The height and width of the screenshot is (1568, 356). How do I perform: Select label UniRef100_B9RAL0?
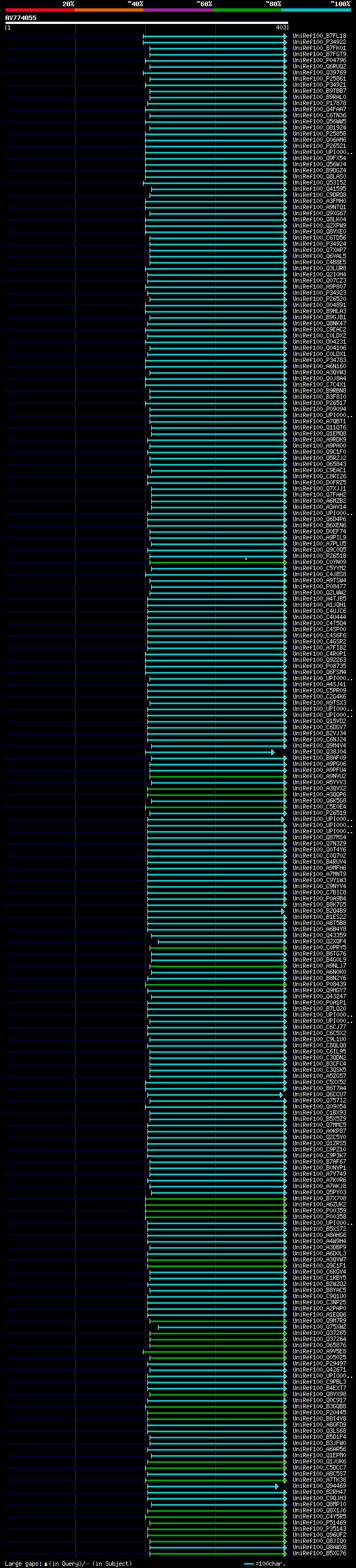pos(319,97)
